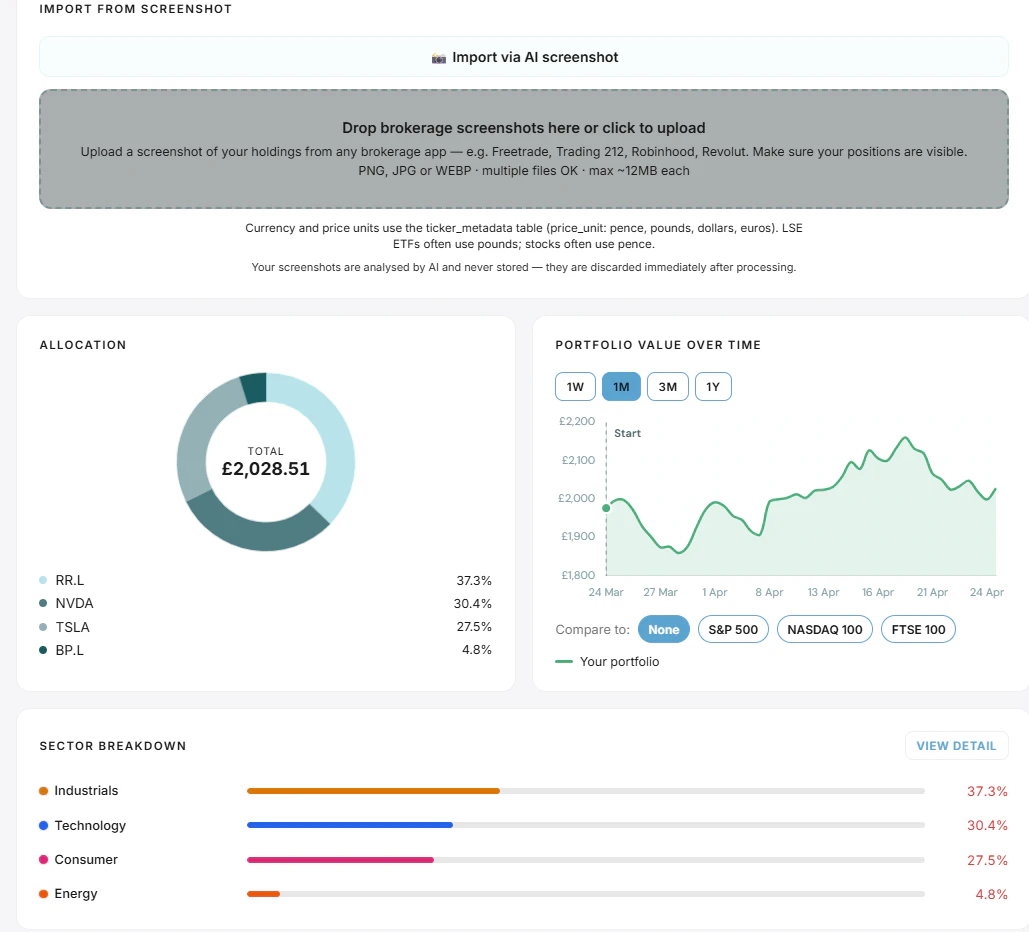Click the Industrials allocation progress bar

coord(585,791)
